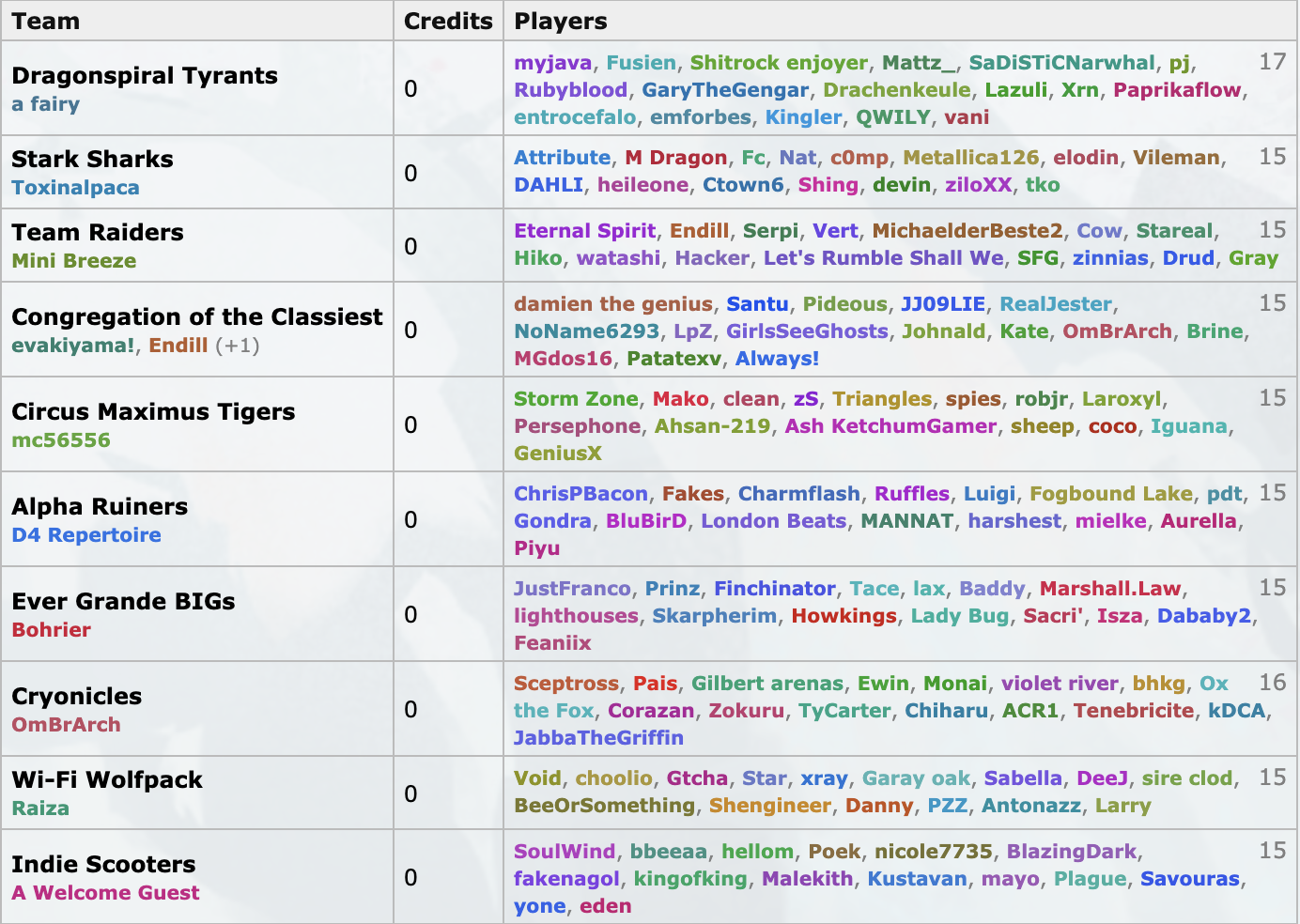
Task: Click the Players column header
Action: coord(561,21)
